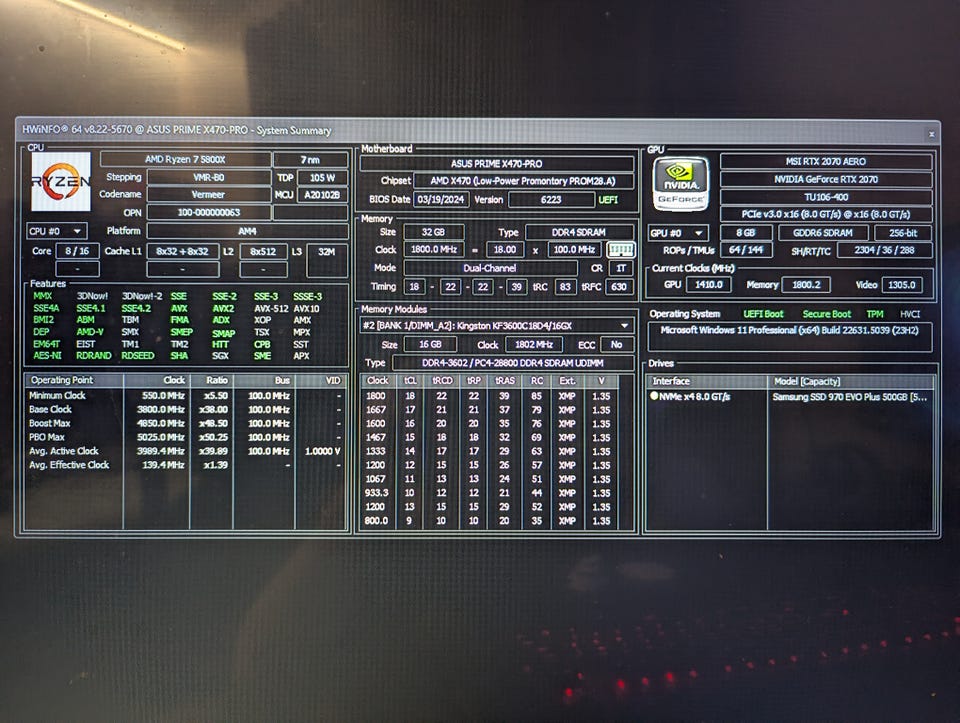The width and height of the screenshot is (960, 723).
Task: Click the GPU clock 1410.0 field
Action: point(708,285)
